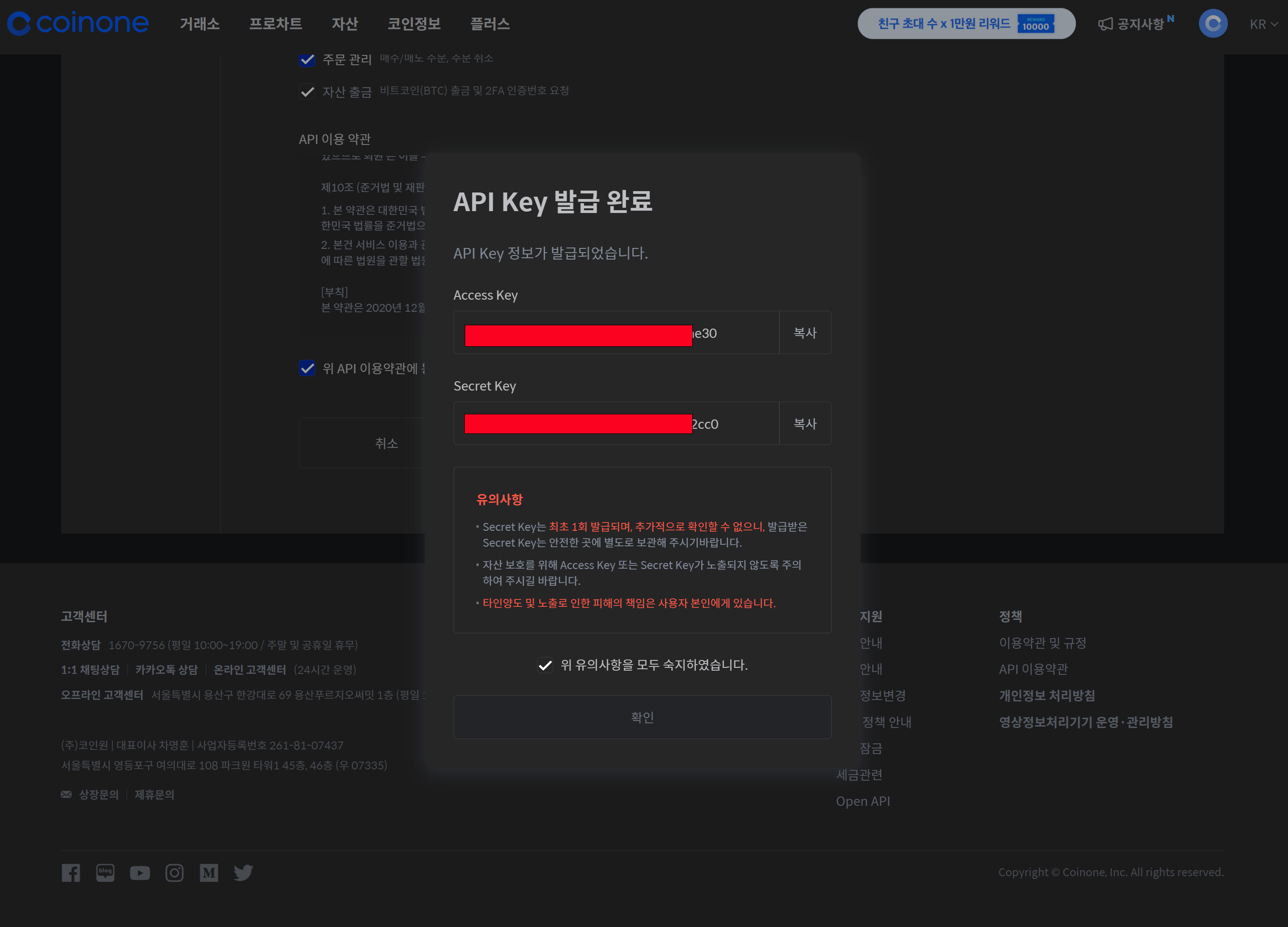Click the 친구 초대 reward banner

(x=965, y=24)
